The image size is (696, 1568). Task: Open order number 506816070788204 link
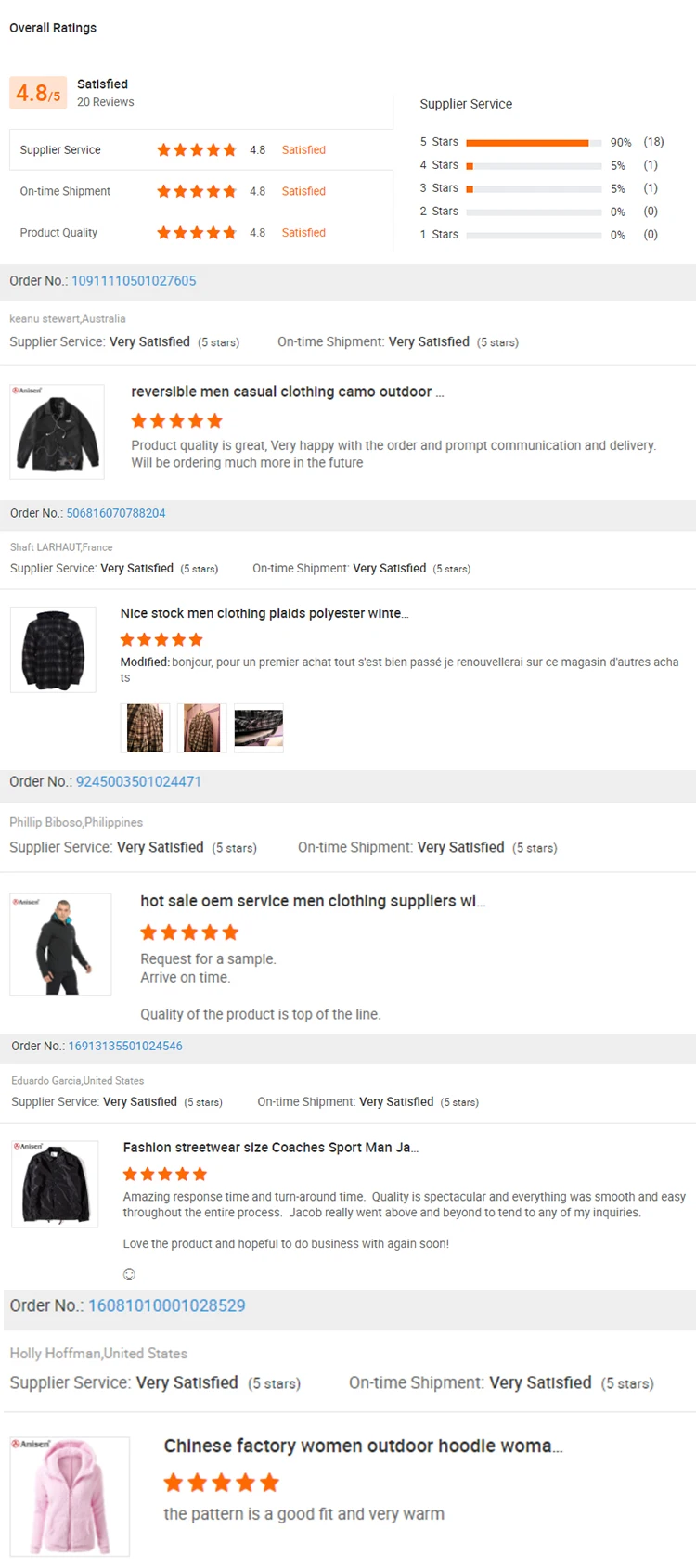coord(116,513)
